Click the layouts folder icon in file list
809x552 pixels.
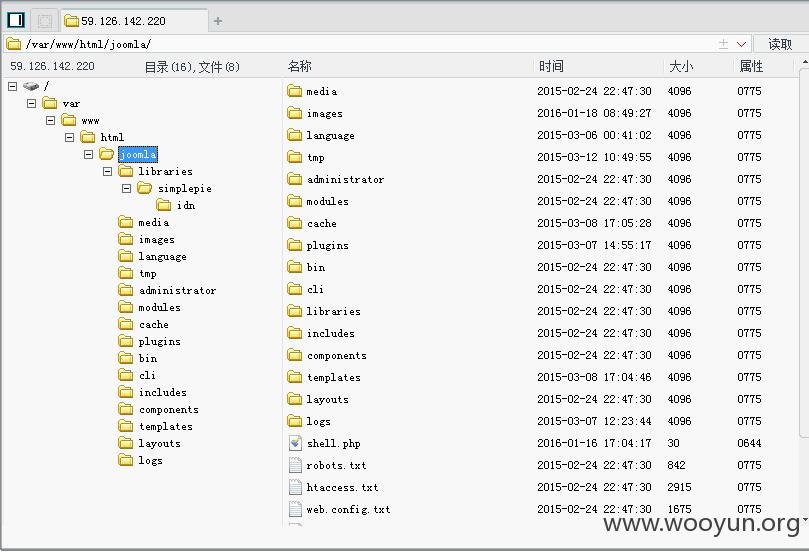tap(295, 399)
